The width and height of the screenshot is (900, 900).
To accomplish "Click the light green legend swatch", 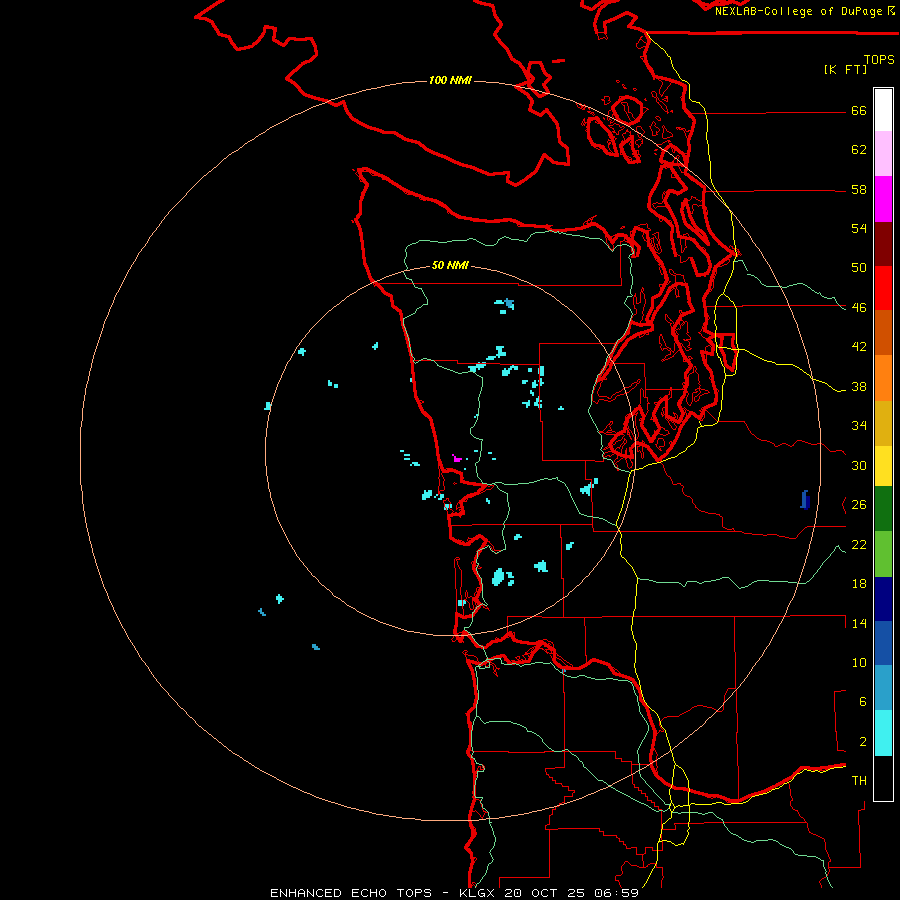I will coord(883,554).
